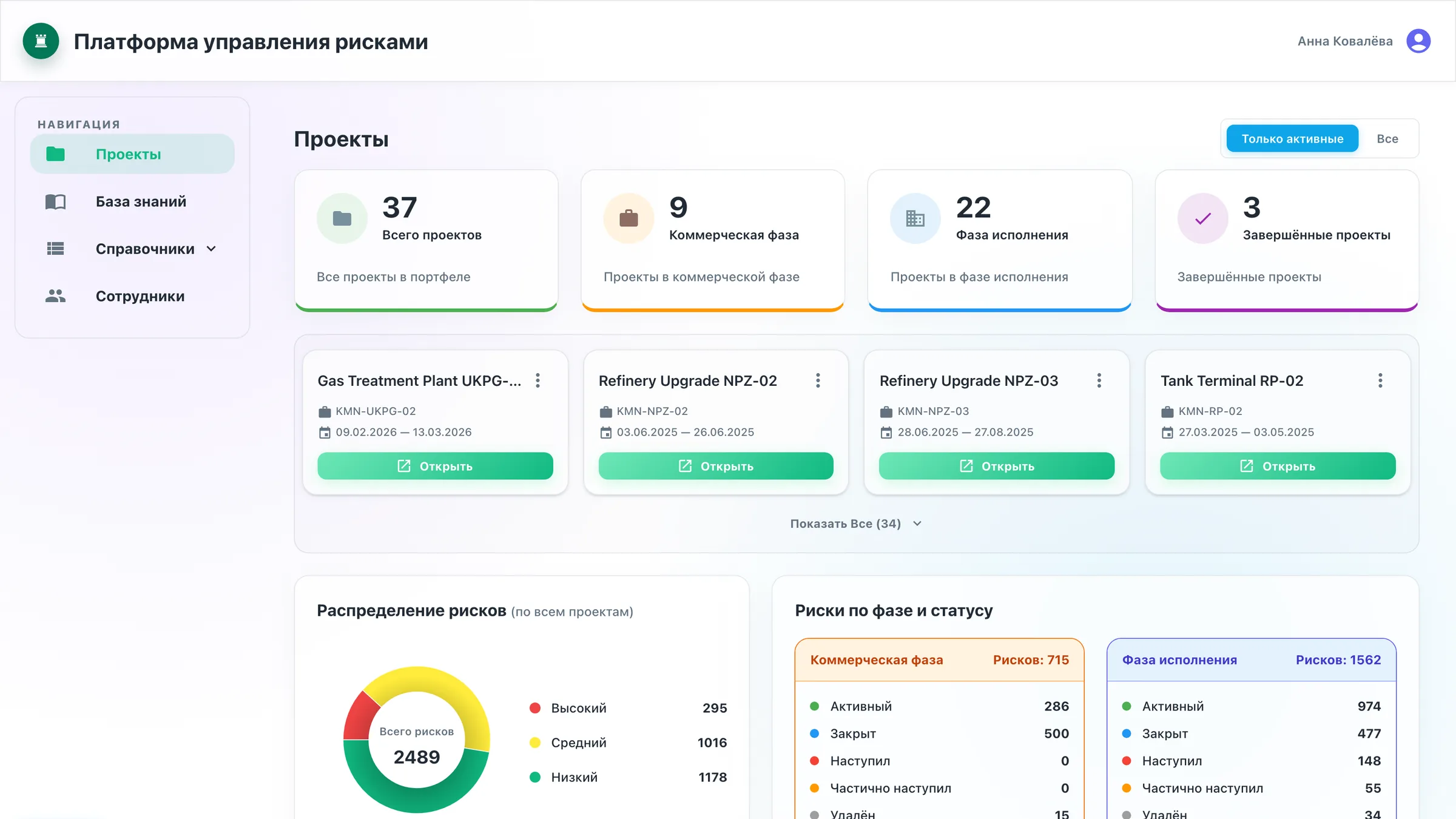Click the Фаза исполнения Рисков: 1562 header
Screen dimensions: 1456x819
coord(1252,660)
